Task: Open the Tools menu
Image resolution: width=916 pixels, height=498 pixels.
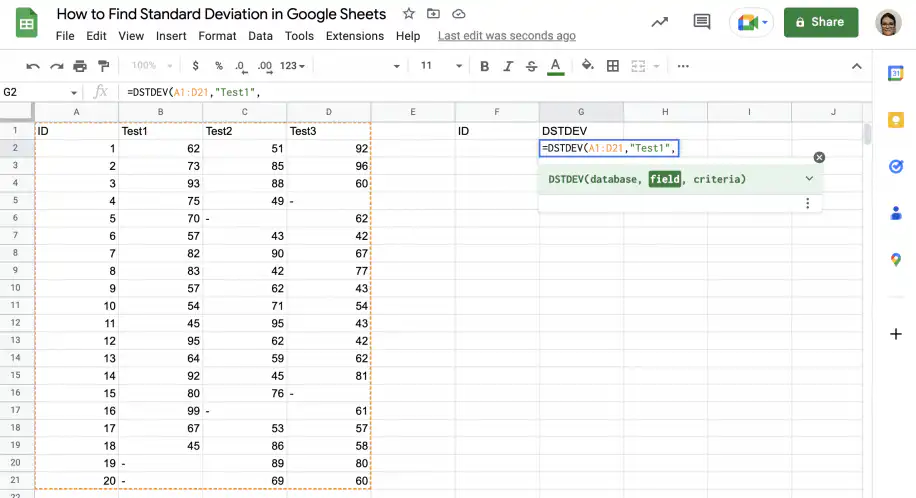Action: tap(299, 36)
